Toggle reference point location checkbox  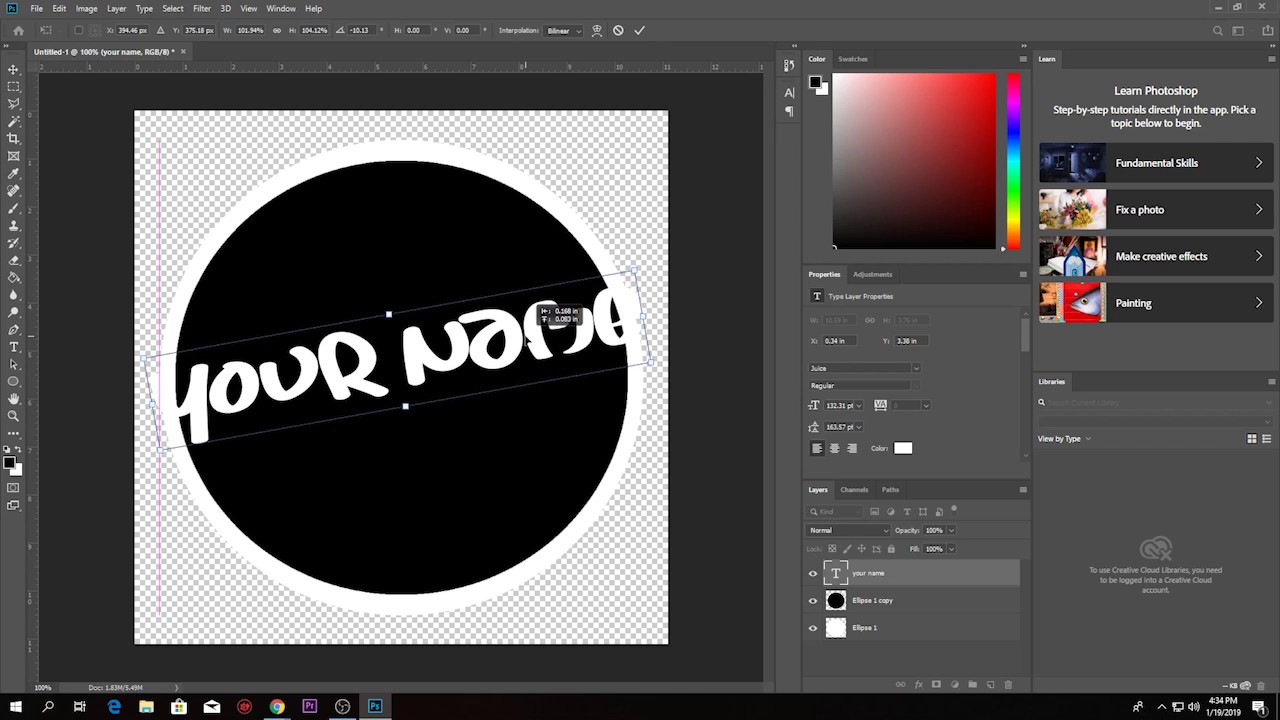79,30
